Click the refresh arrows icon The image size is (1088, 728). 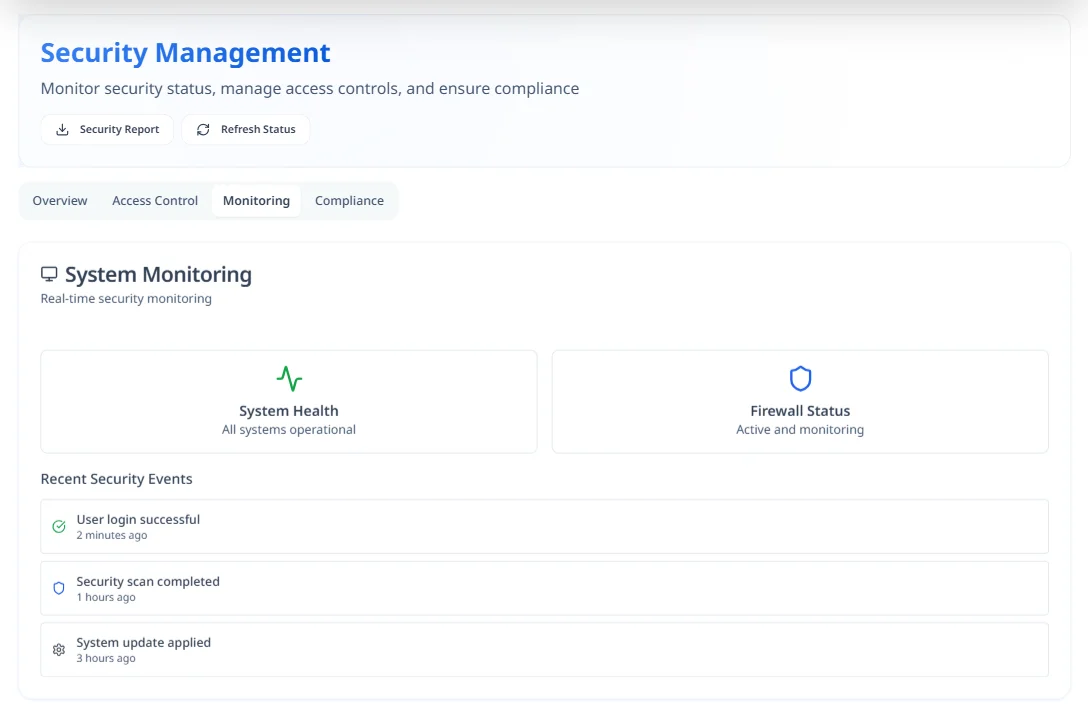203,130
